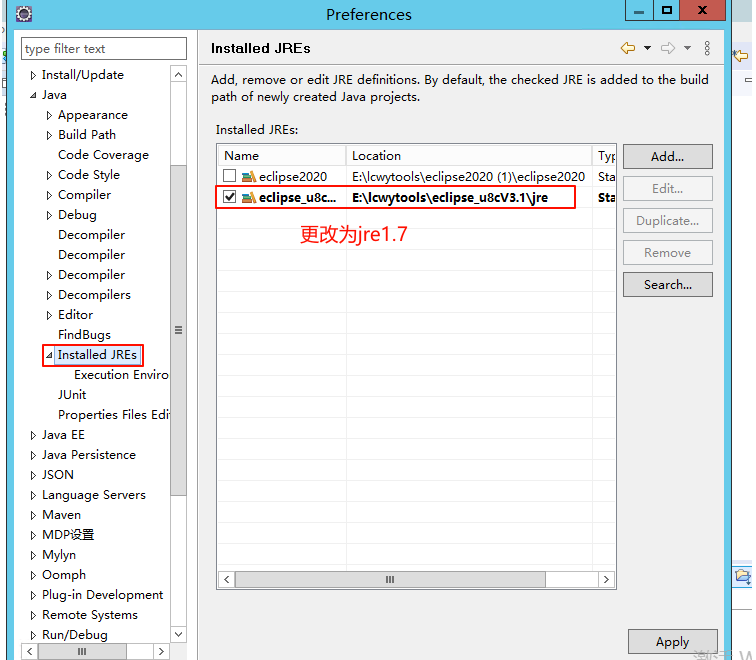Click tree vertical scrollbar thumb

(x=178, y=330)
